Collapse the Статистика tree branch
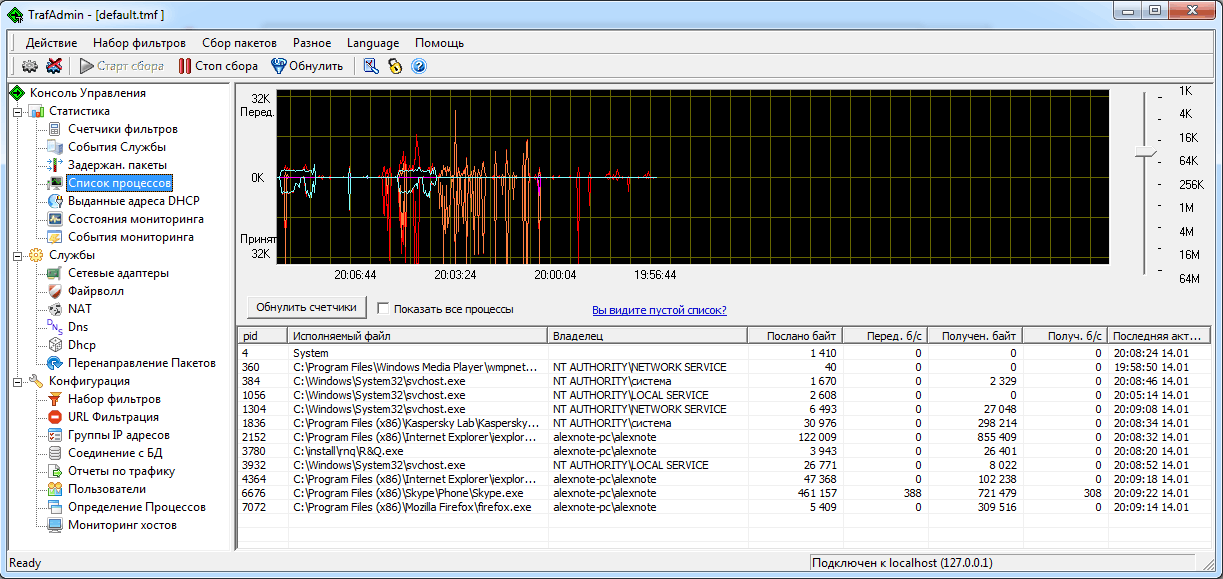The width and height of the screenshot is (1223, 579). (17, 111)
